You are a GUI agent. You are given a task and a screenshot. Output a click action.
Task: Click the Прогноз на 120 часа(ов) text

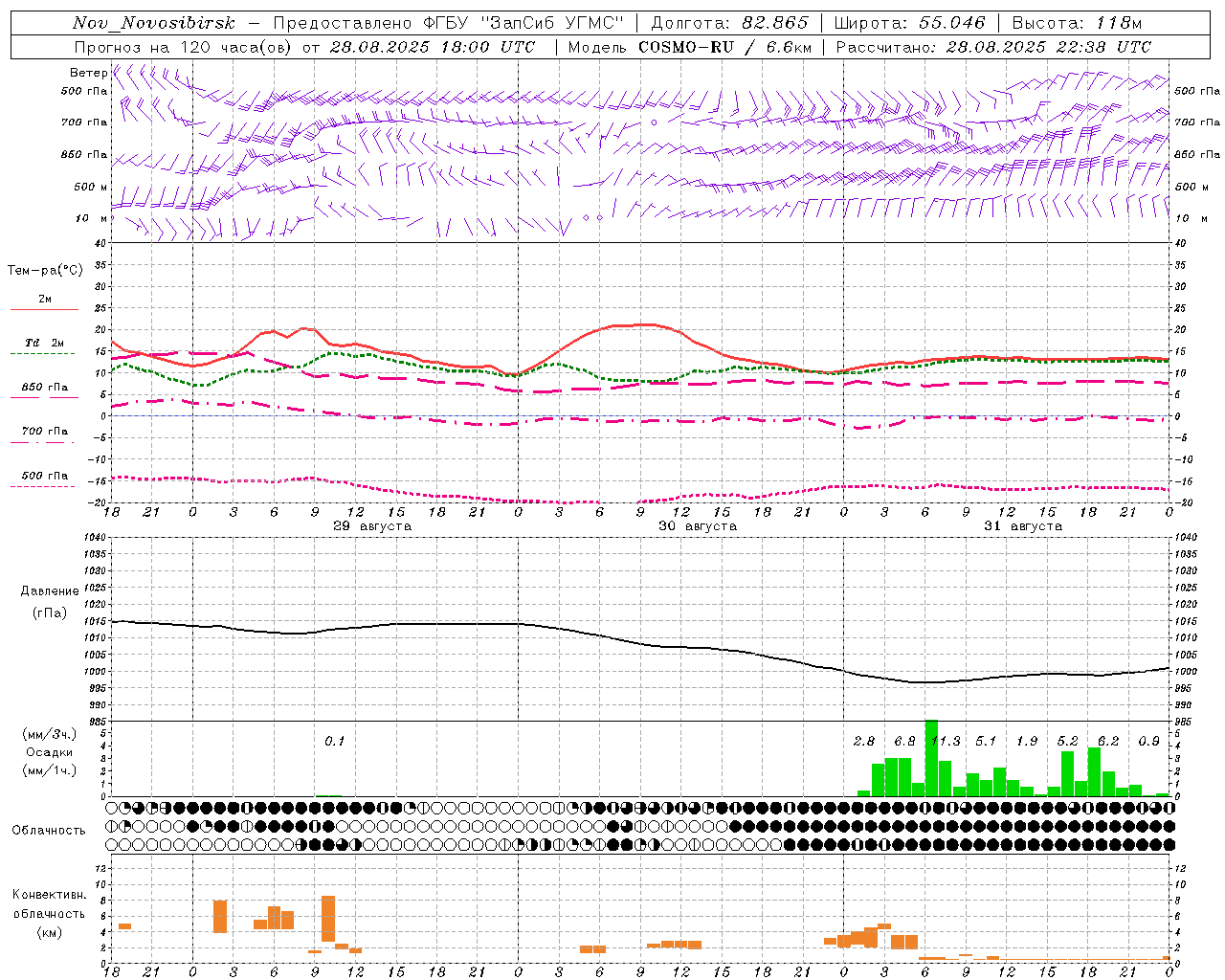click(185, 47)
